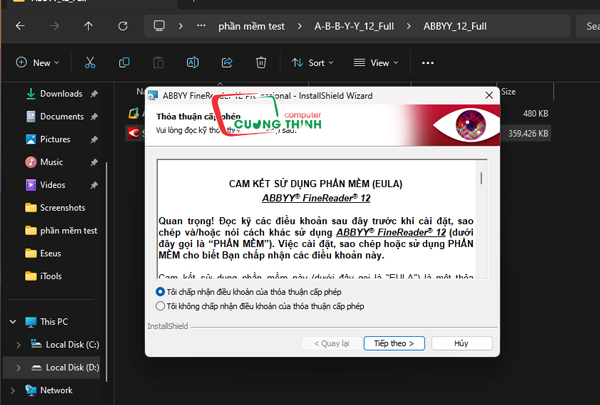Open the Sort dropdown
Screen dimensions: 600x405
[312, 62]
